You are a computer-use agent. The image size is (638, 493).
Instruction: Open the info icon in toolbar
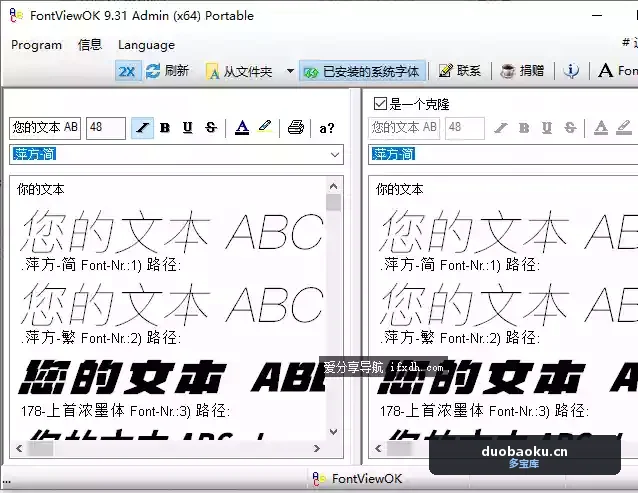point(571,71)
